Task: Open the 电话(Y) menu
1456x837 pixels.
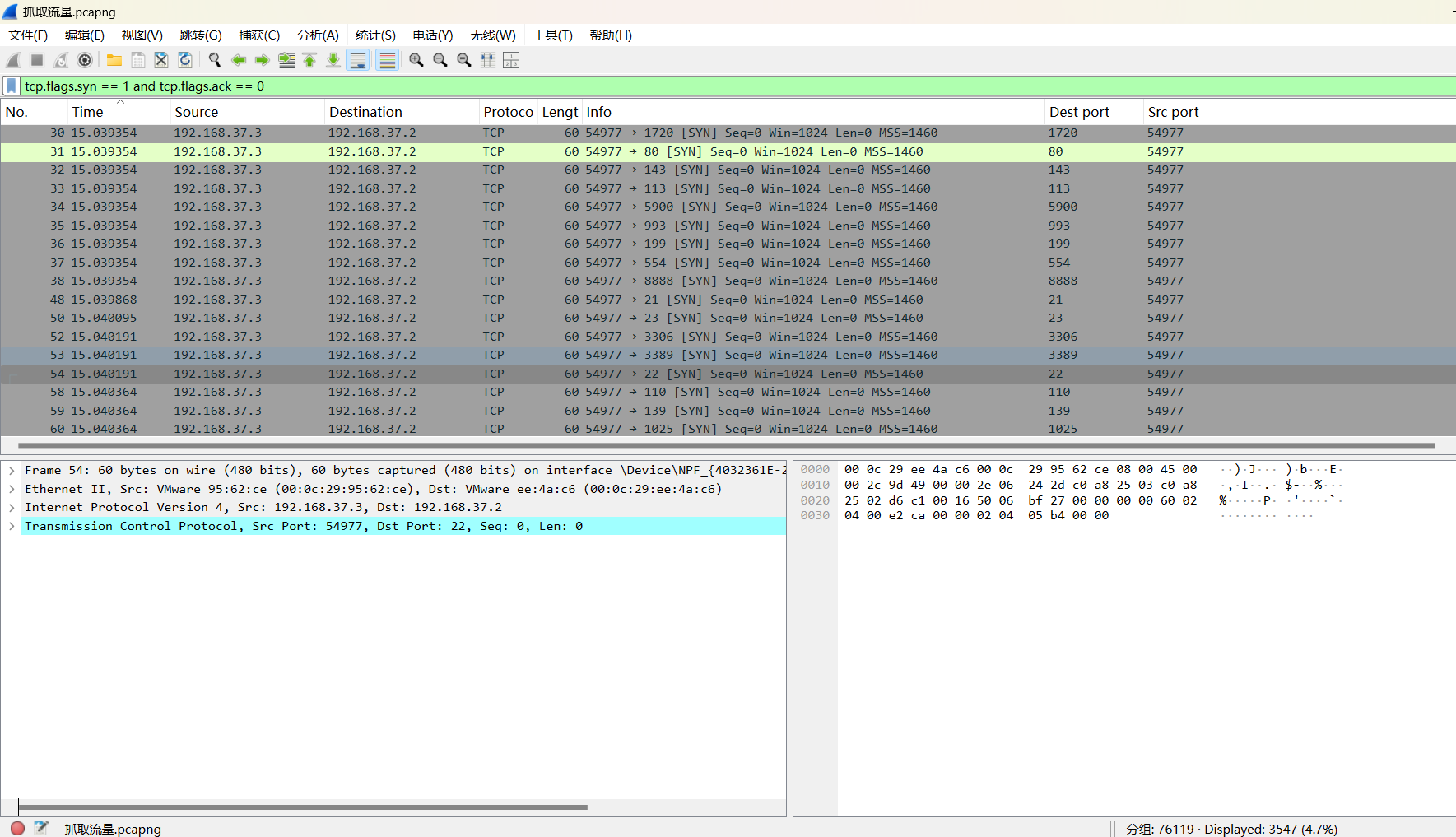Action: coord(433,35)
